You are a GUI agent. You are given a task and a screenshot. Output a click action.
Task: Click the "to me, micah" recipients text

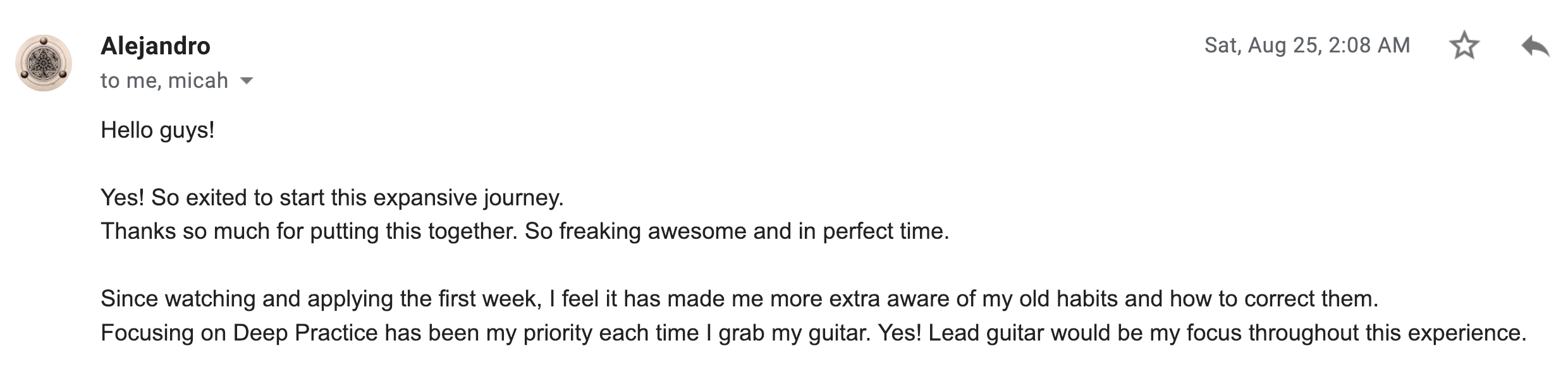pos(164,81)
